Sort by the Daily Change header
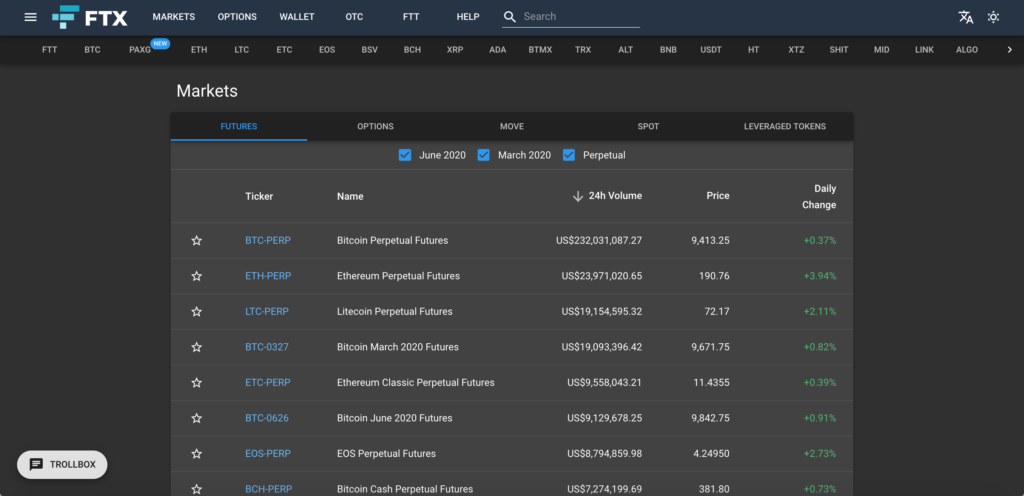Viewport: 1024px width, 496px height. coord(819,196)
